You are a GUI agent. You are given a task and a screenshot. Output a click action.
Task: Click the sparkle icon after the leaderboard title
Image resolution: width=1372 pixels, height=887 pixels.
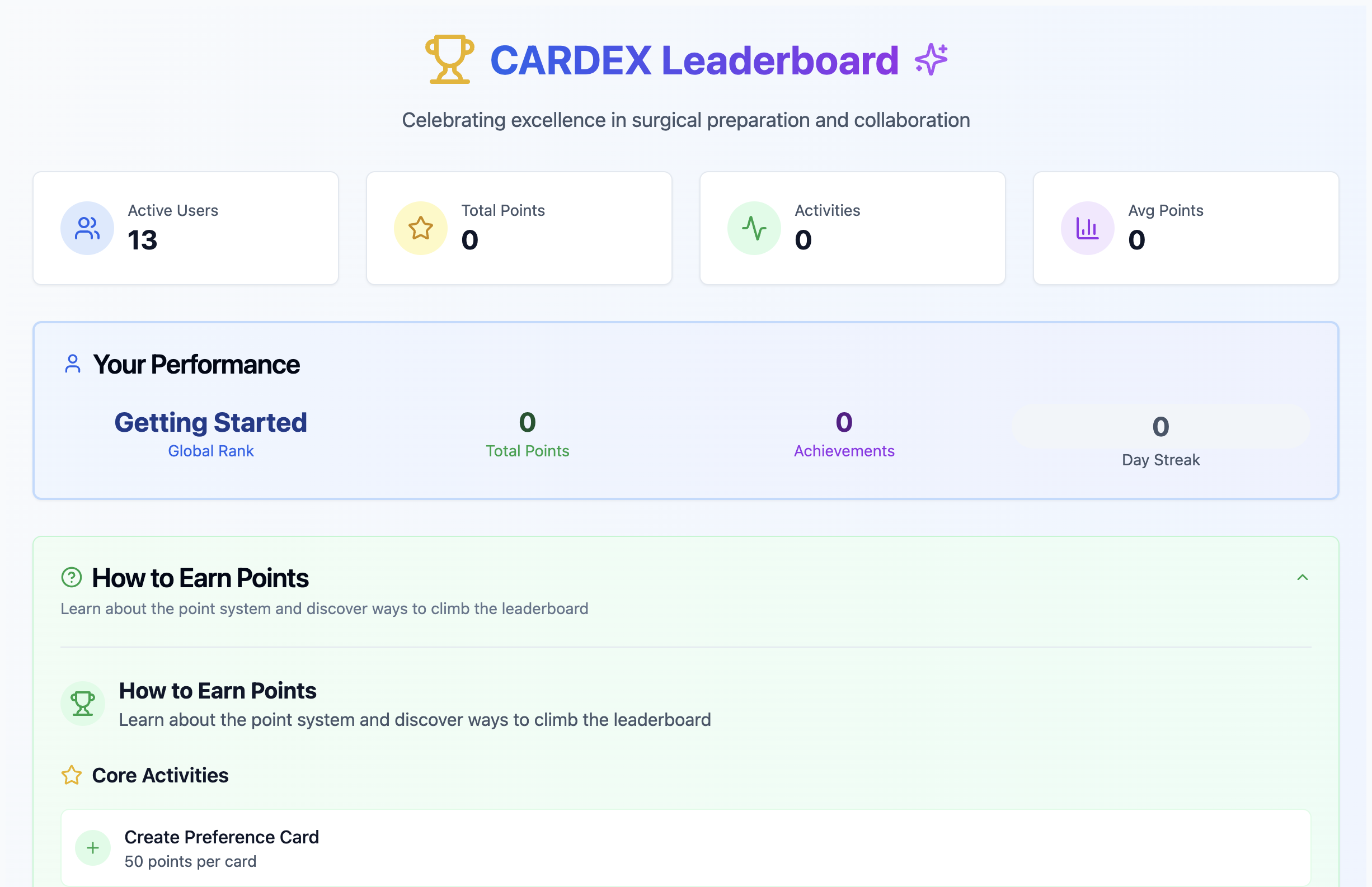931,59
